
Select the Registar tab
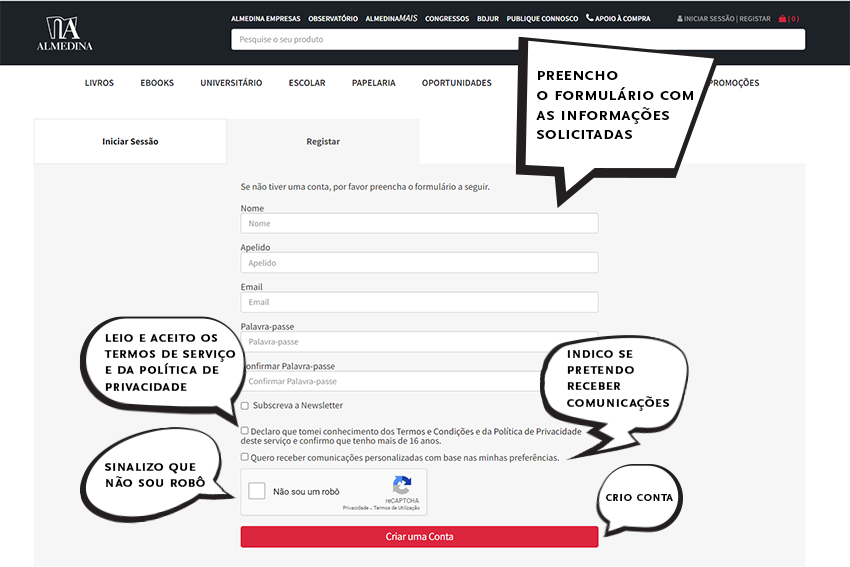pos(323,142)
